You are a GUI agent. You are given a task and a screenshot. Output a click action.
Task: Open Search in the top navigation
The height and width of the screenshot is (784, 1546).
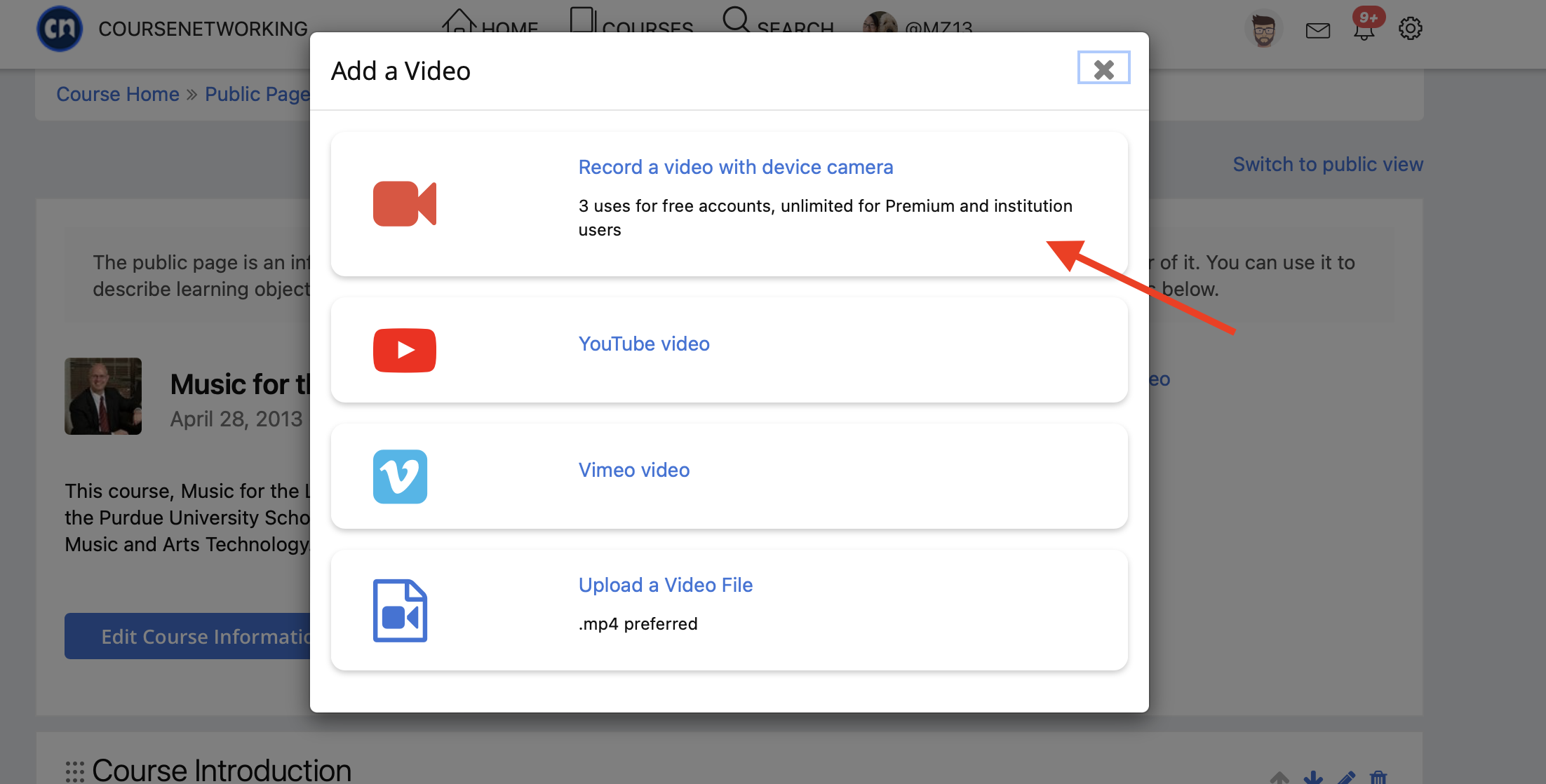778,23
